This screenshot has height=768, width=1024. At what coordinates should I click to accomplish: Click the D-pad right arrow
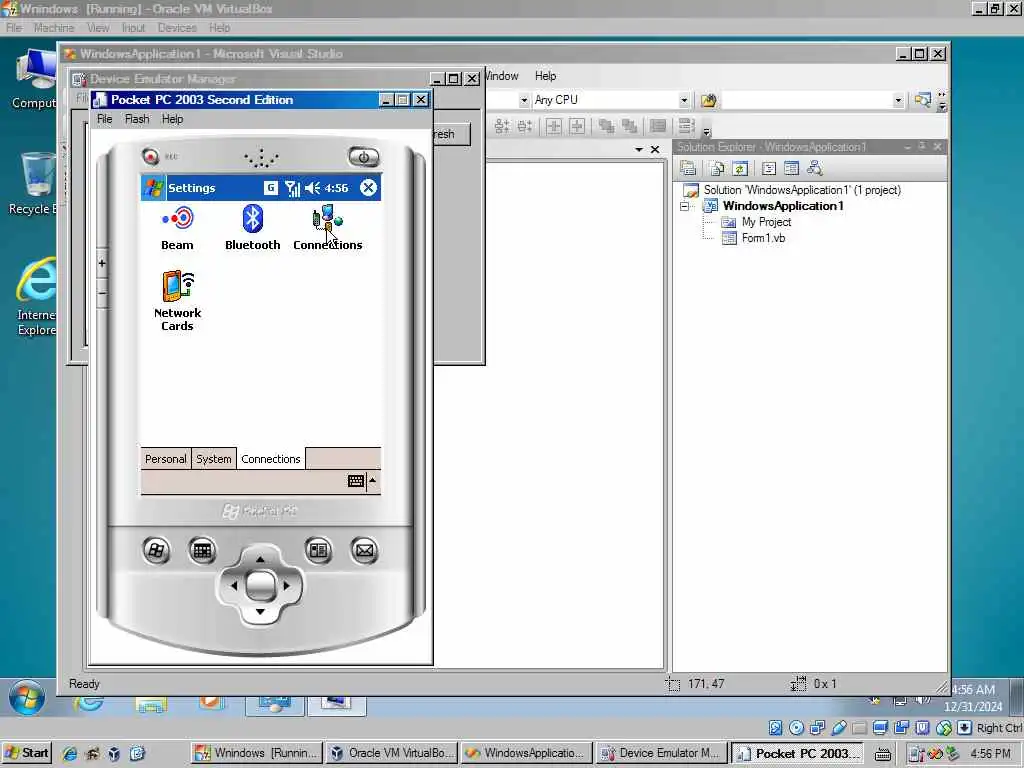[x=287, y=586]
